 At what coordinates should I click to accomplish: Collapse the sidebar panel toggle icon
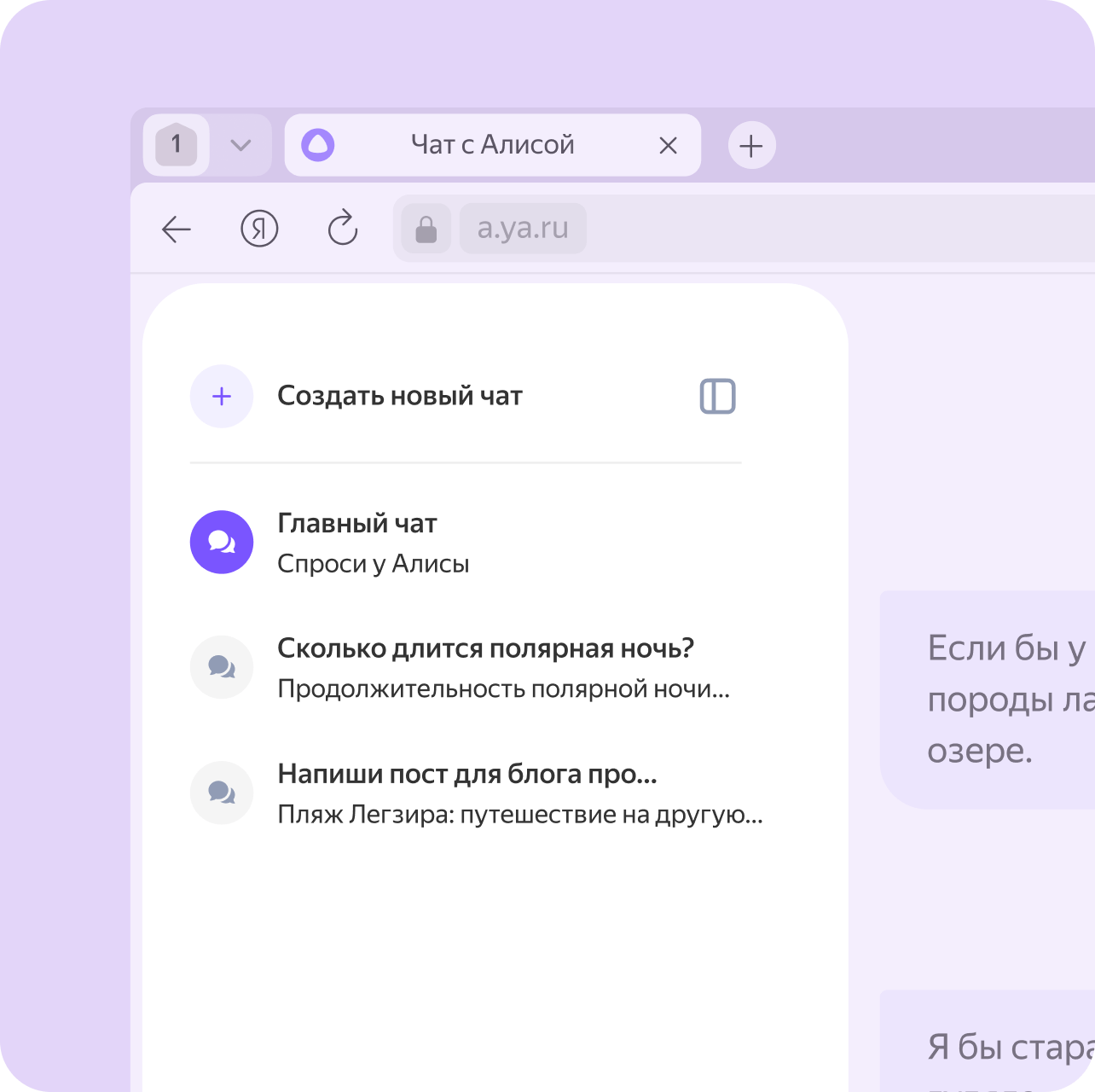(x=718, y=397)
